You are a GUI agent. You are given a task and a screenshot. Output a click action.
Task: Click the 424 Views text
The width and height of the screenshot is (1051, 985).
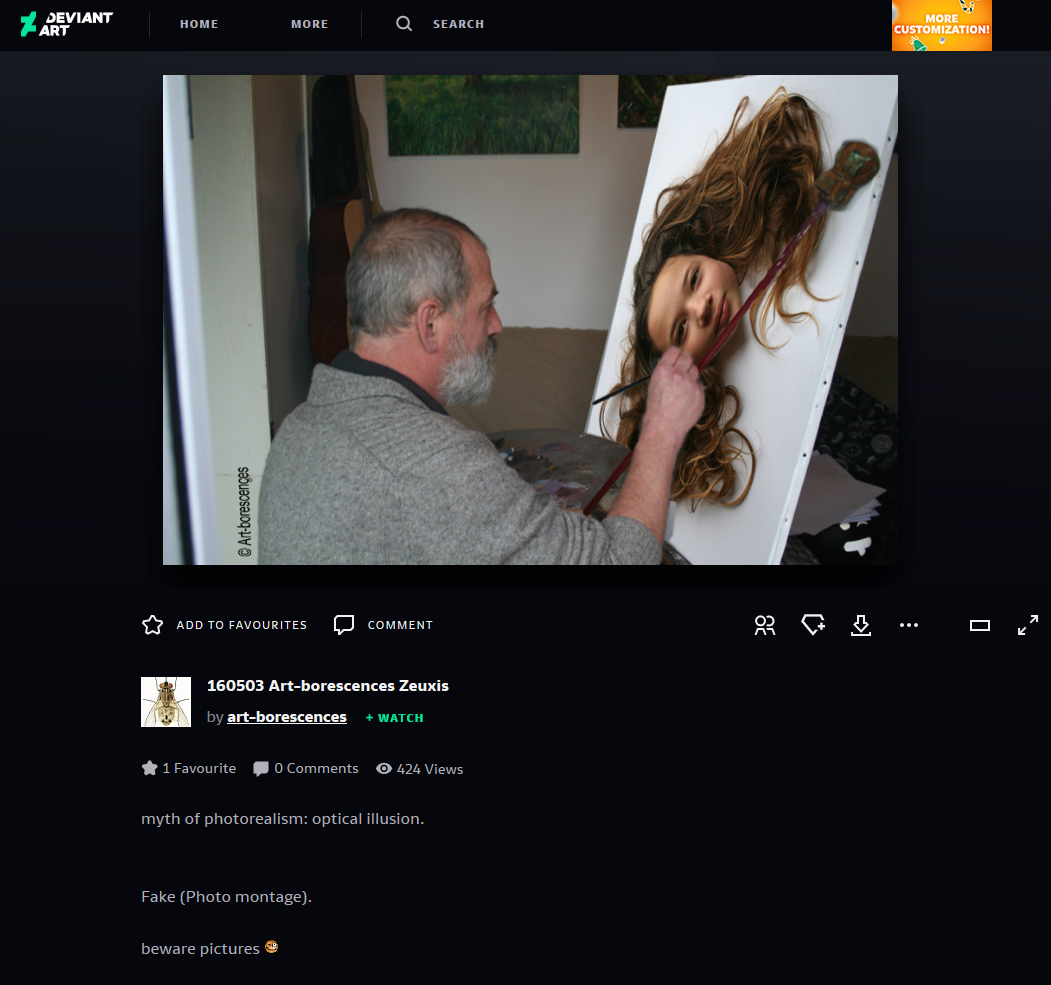[430, 769]
